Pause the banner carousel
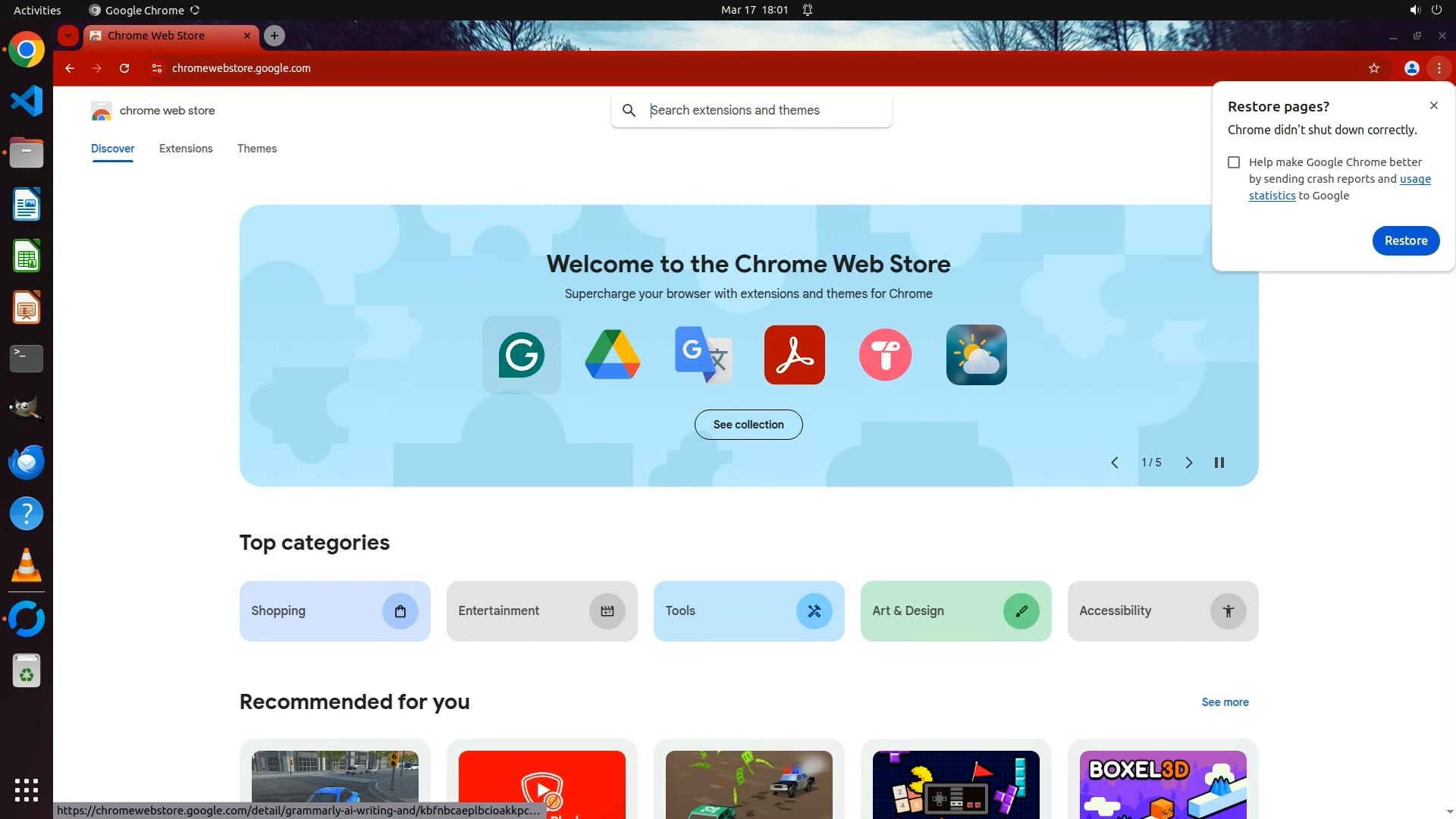Image resolution: width=1456 pixels, height=819 pixels. pos(1219,463)
